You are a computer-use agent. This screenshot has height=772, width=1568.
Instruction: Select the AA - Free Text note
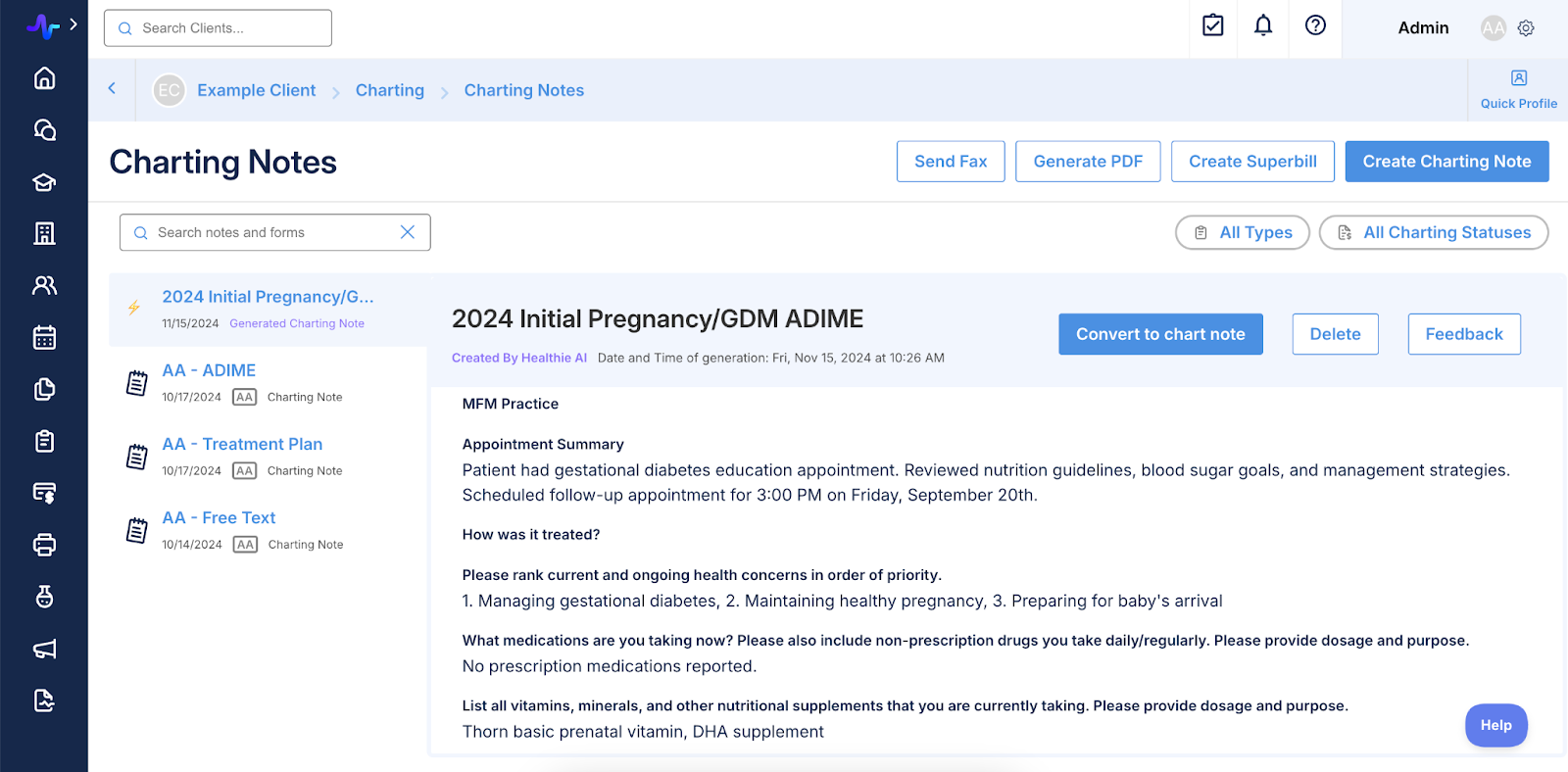(219, 518)
